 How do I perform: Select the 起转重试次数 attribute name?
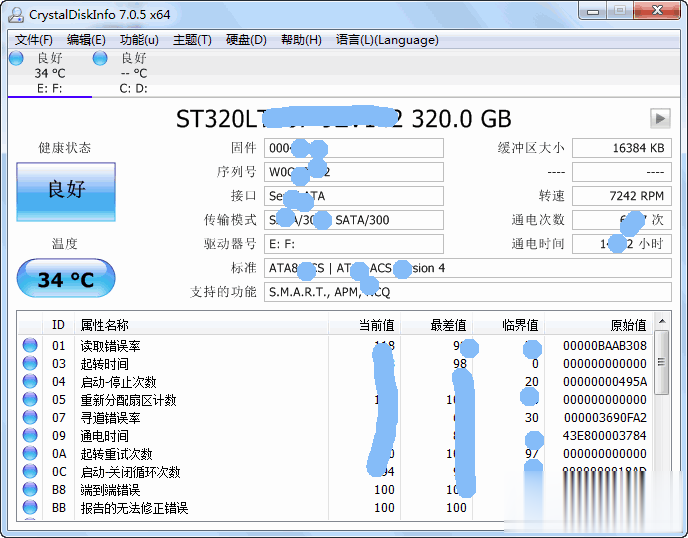pos(116,454)
